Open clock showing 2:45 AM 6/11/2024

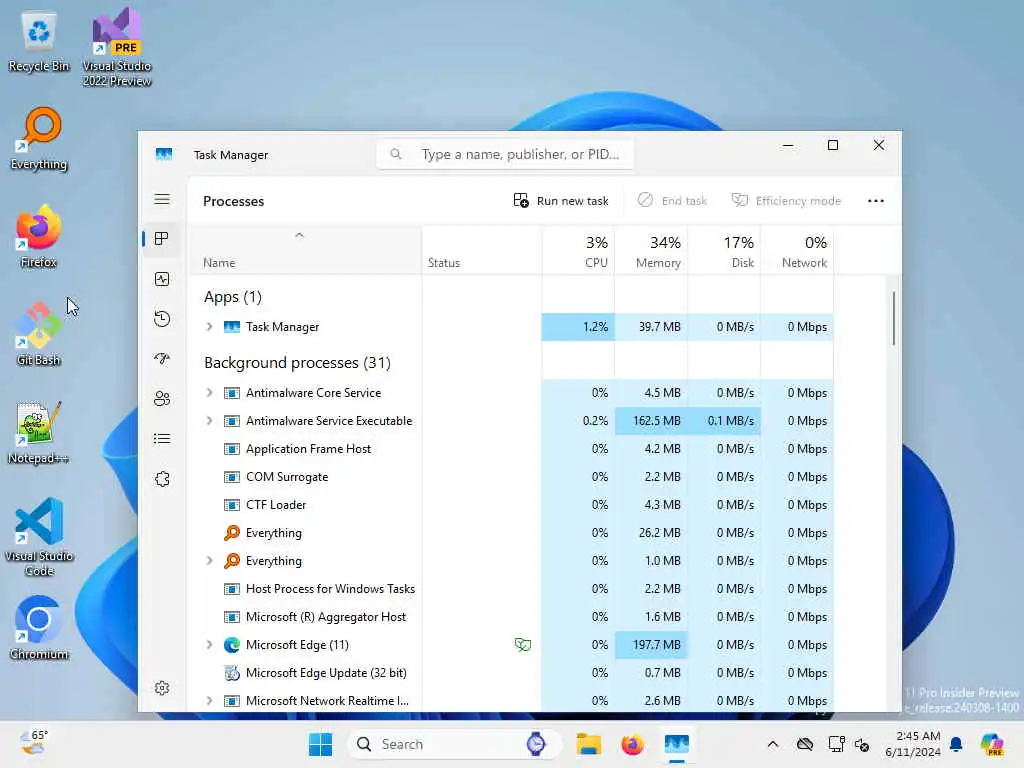(912, 744)
